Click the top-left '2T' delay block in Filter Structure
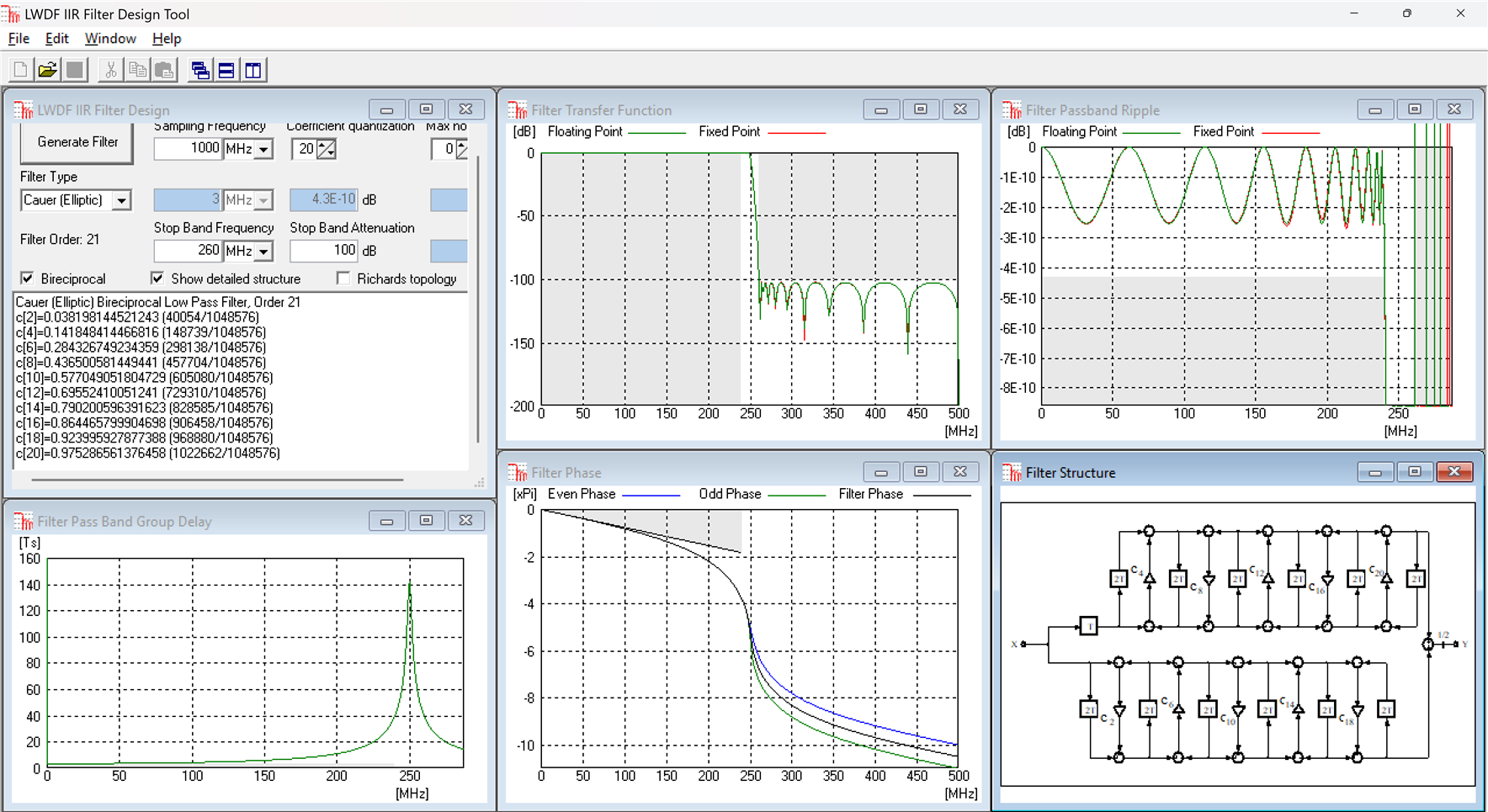 (x=1119, y=579)
